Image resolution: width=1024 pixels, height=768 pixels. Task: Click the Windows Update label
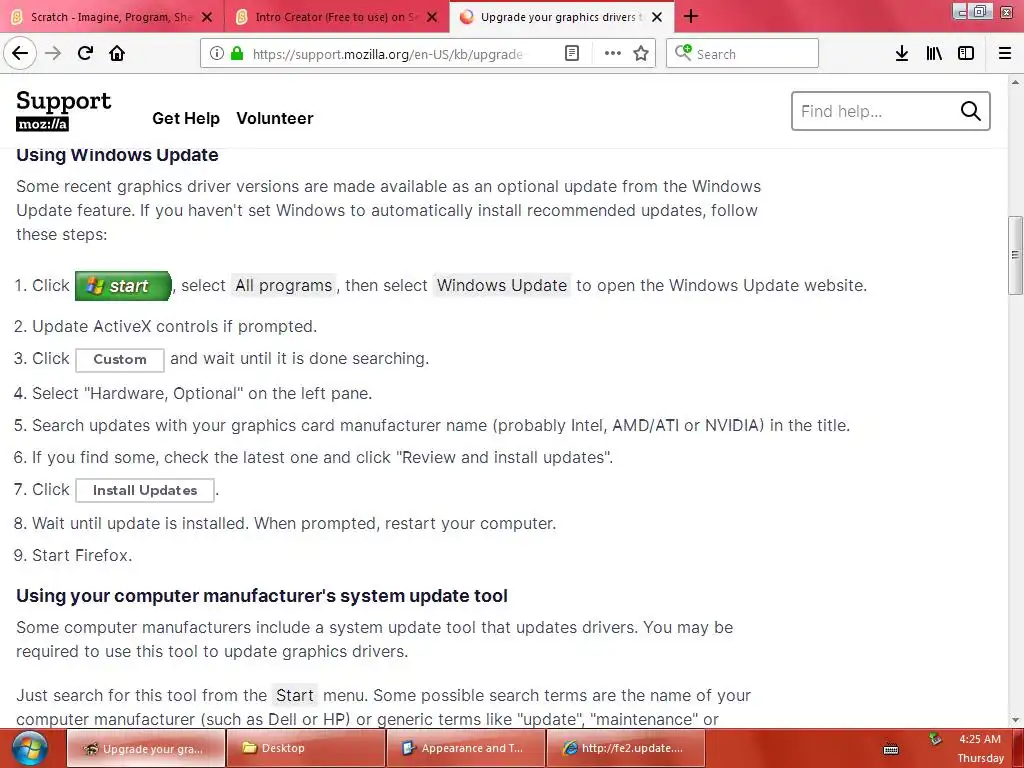click(502, 285)
